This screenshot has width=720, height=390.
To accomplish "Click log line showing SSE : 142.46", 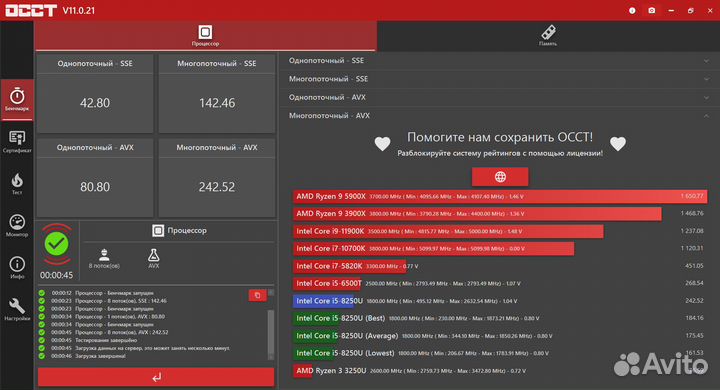I will (109, 301).
